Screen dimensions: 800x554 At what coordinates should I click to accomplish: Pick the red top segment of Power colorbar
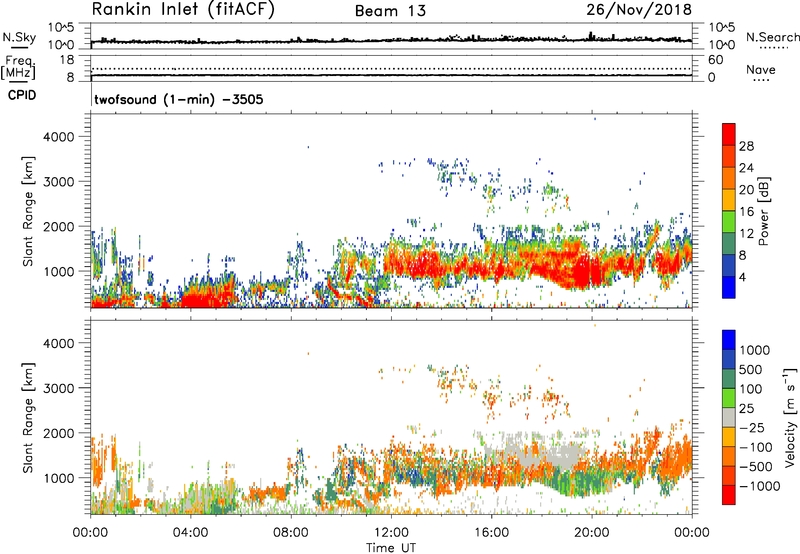(x=729, y=134)
